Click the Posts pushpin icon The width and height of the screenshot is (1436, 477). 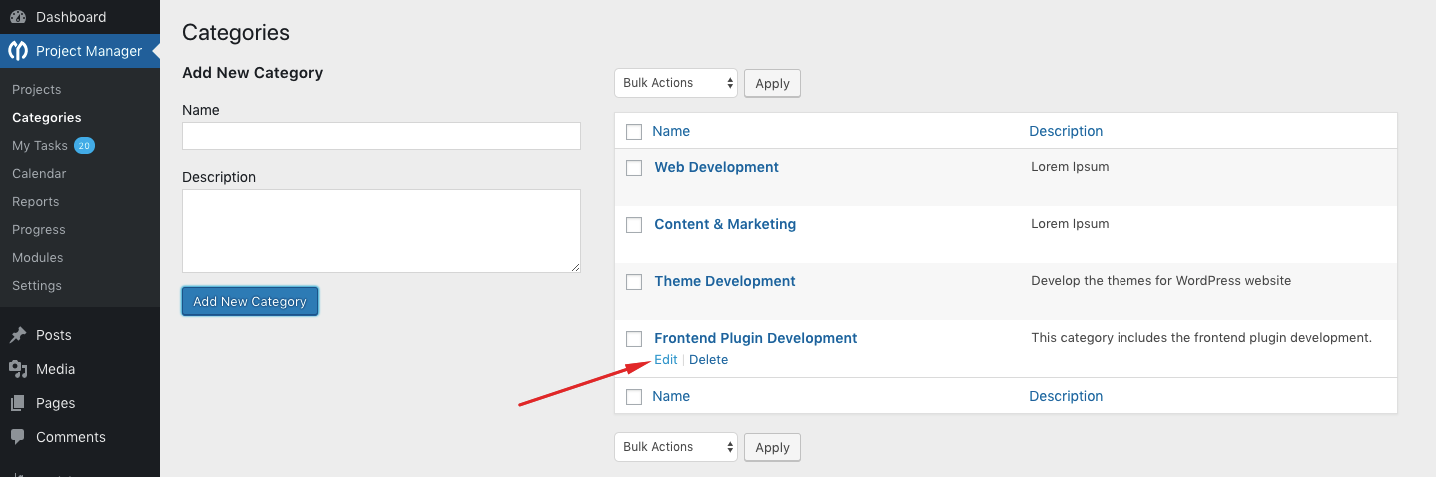[18, 335]
